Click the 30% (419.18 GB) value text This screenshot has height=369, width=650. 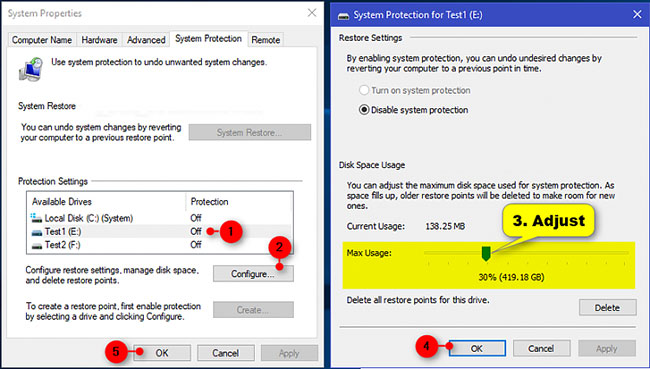pyautogui.click(x=511, y=277)
